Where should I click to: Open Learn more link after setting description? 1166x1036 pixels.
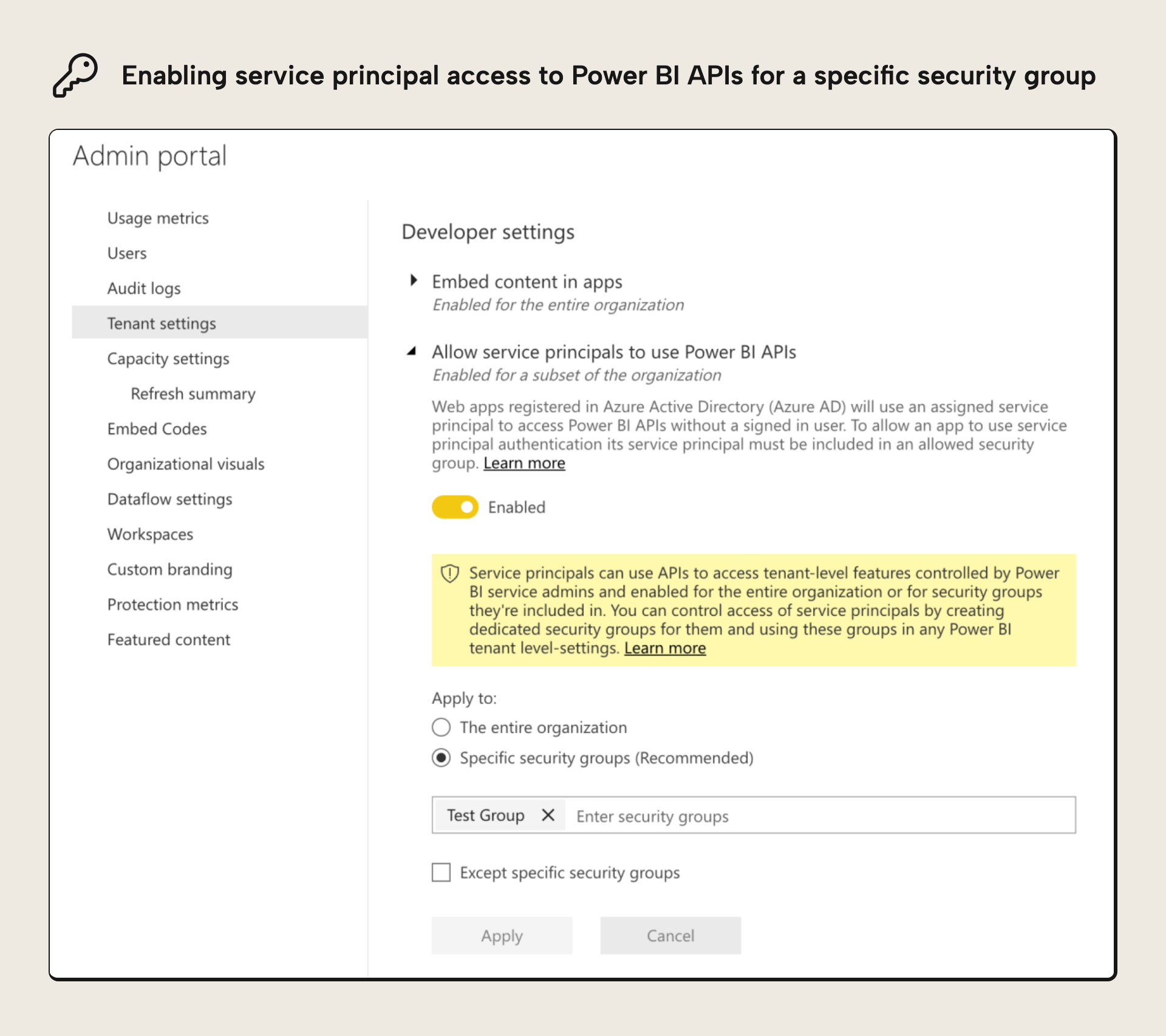[524, 463]
